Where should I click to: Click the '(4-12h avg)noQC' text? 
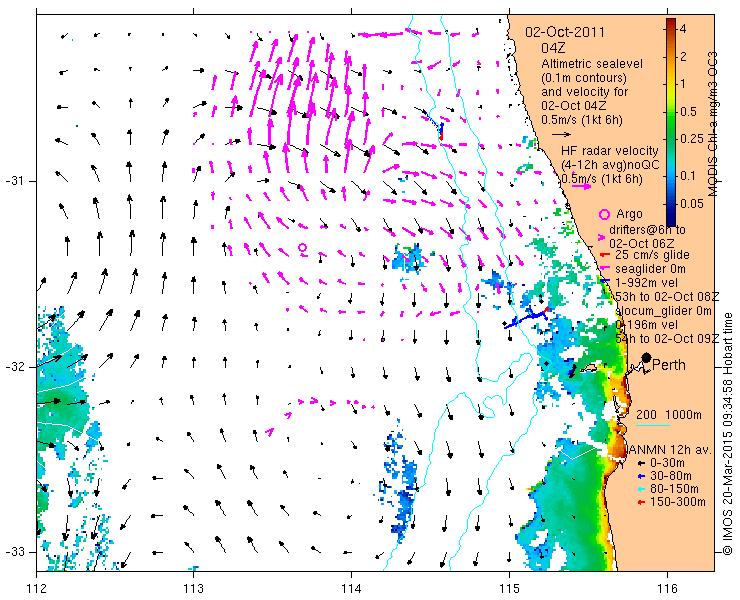(610, 165)
